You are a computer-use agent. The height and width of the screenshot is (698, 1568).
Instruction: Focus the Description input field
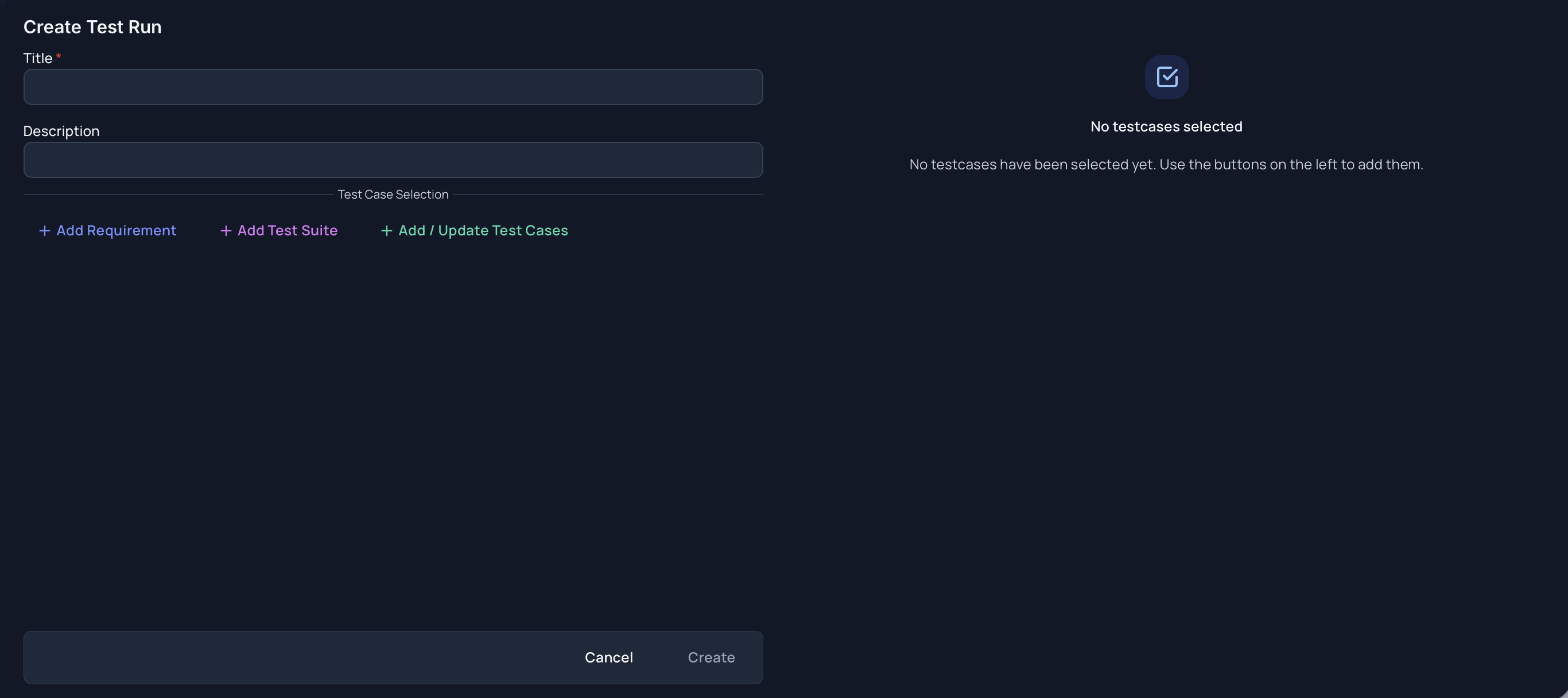coord(393,160)
